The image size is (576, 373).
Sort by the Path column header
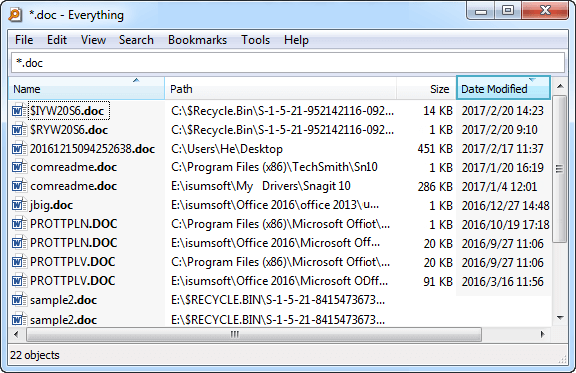coord(280,89)
